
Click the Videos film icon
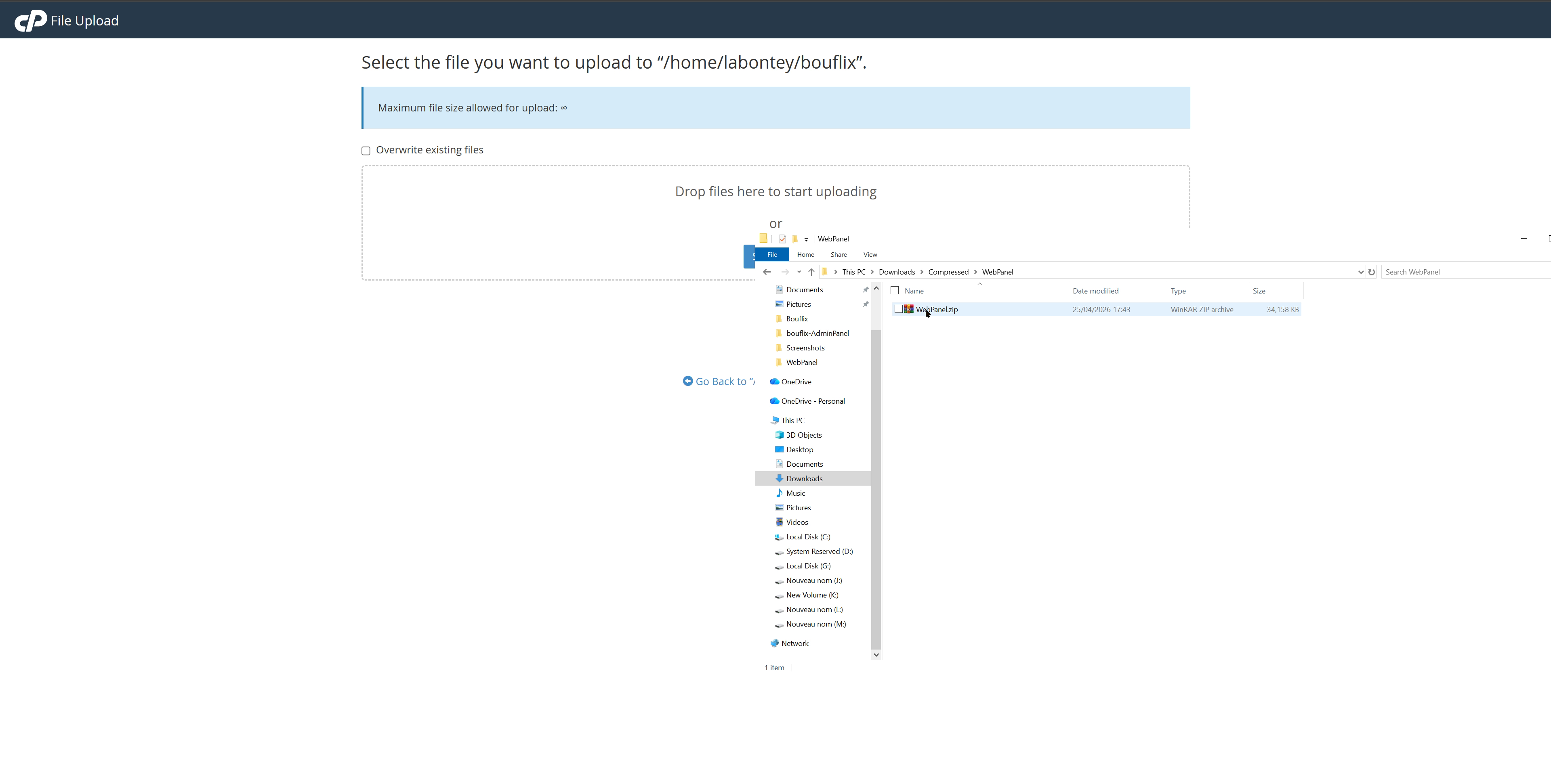[x=779, y=522]
